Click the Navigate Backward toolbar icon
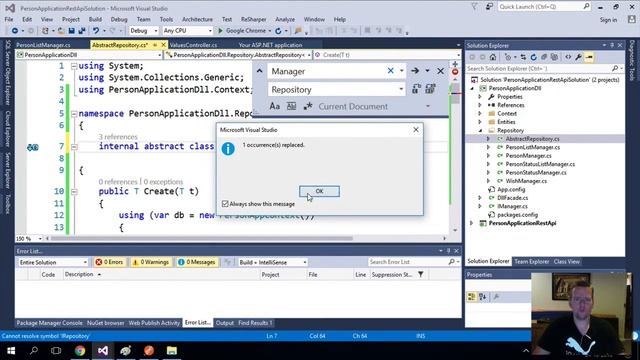The width and height of the screenshot is (640, 360). [15, 31]
